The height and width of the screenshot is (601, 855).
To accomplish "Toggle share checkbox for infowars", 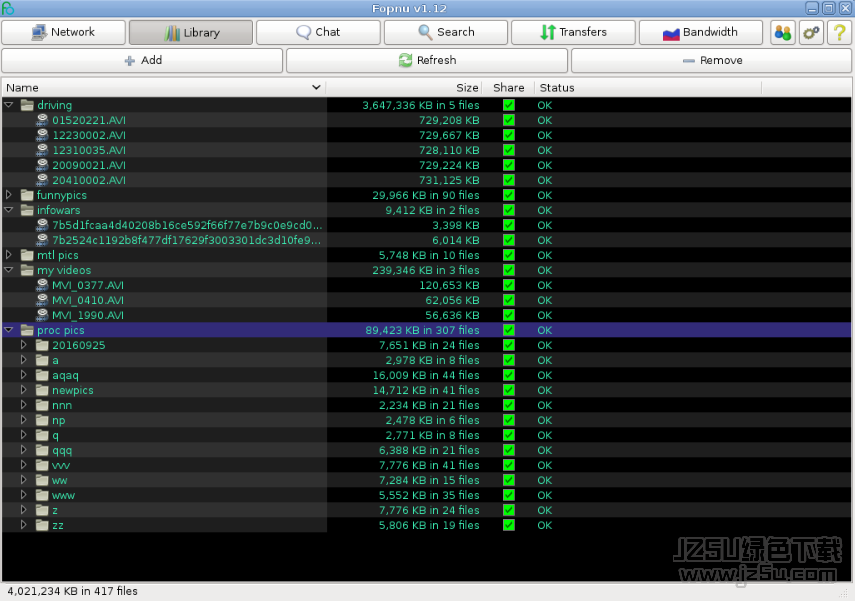I will tap(509, 210).
